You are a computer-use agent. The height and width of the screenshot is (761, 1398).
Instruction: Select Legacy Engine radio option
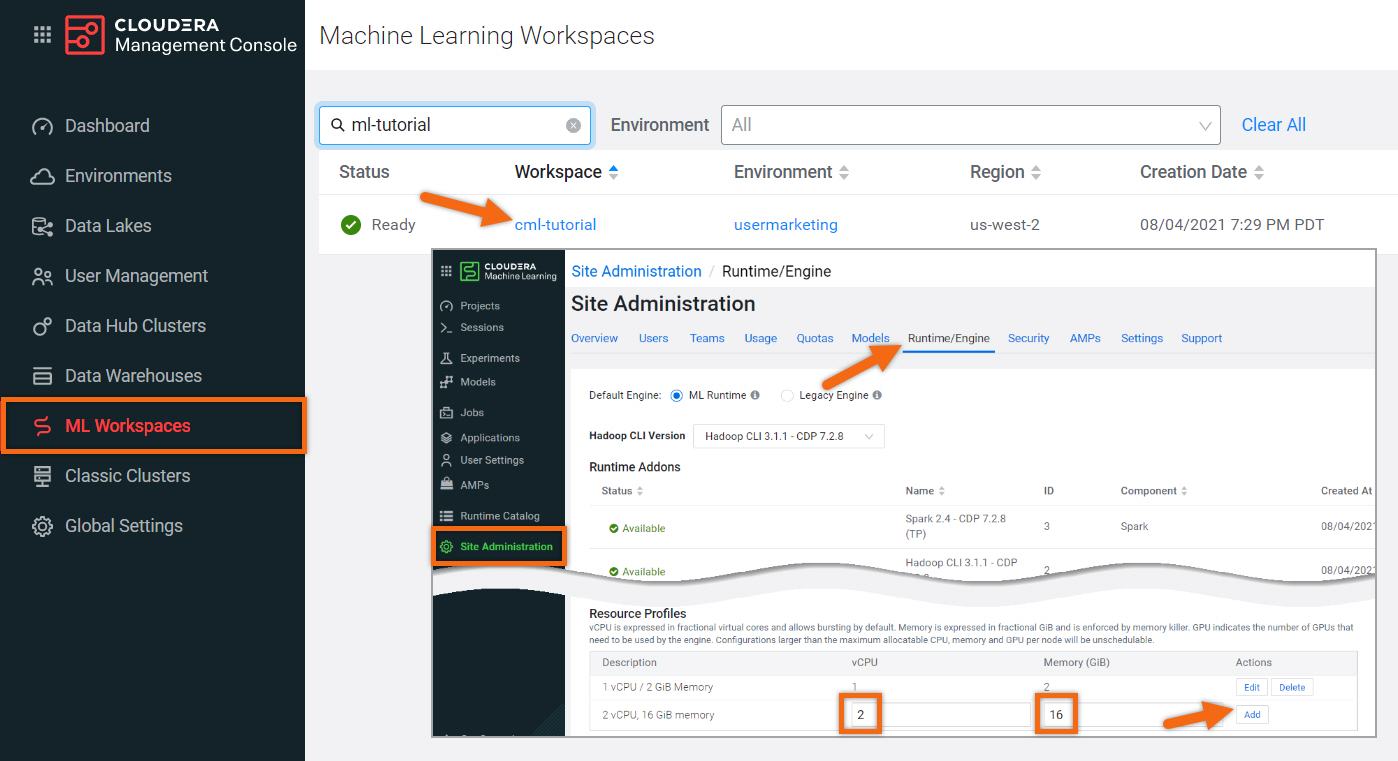click(787, 395)
